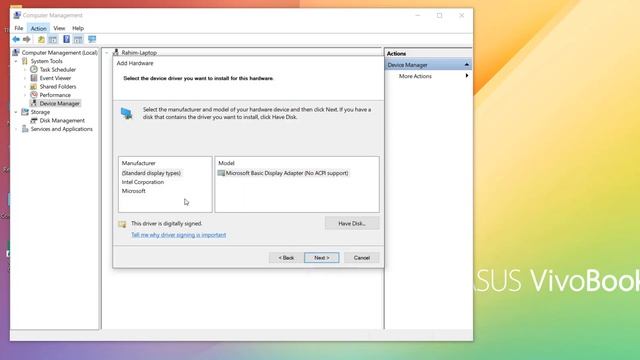Expand the Task Scheduler node
The height and width of the screenshot is (360, 640).
(25, 70)
